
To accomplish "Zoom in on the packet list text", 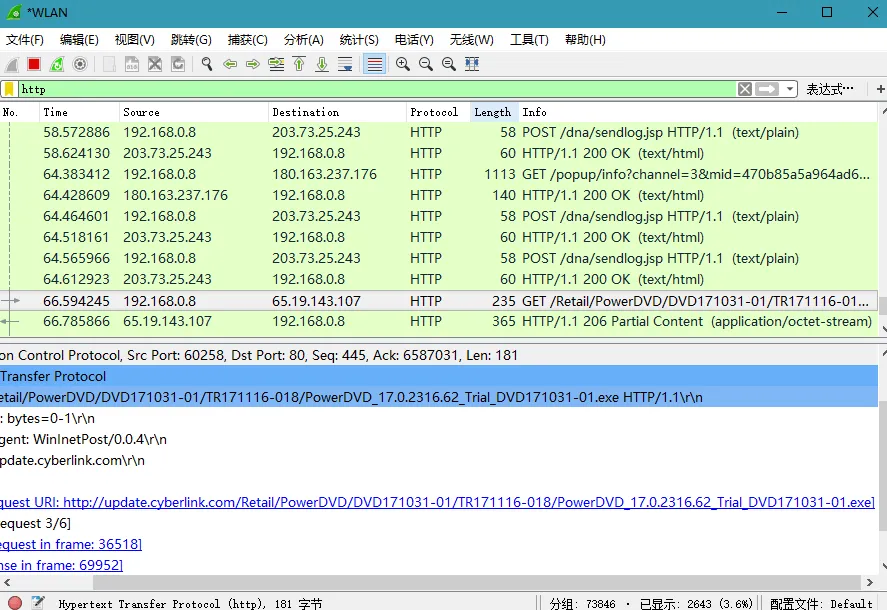I will pyautogui.click(x=401, y=63).
